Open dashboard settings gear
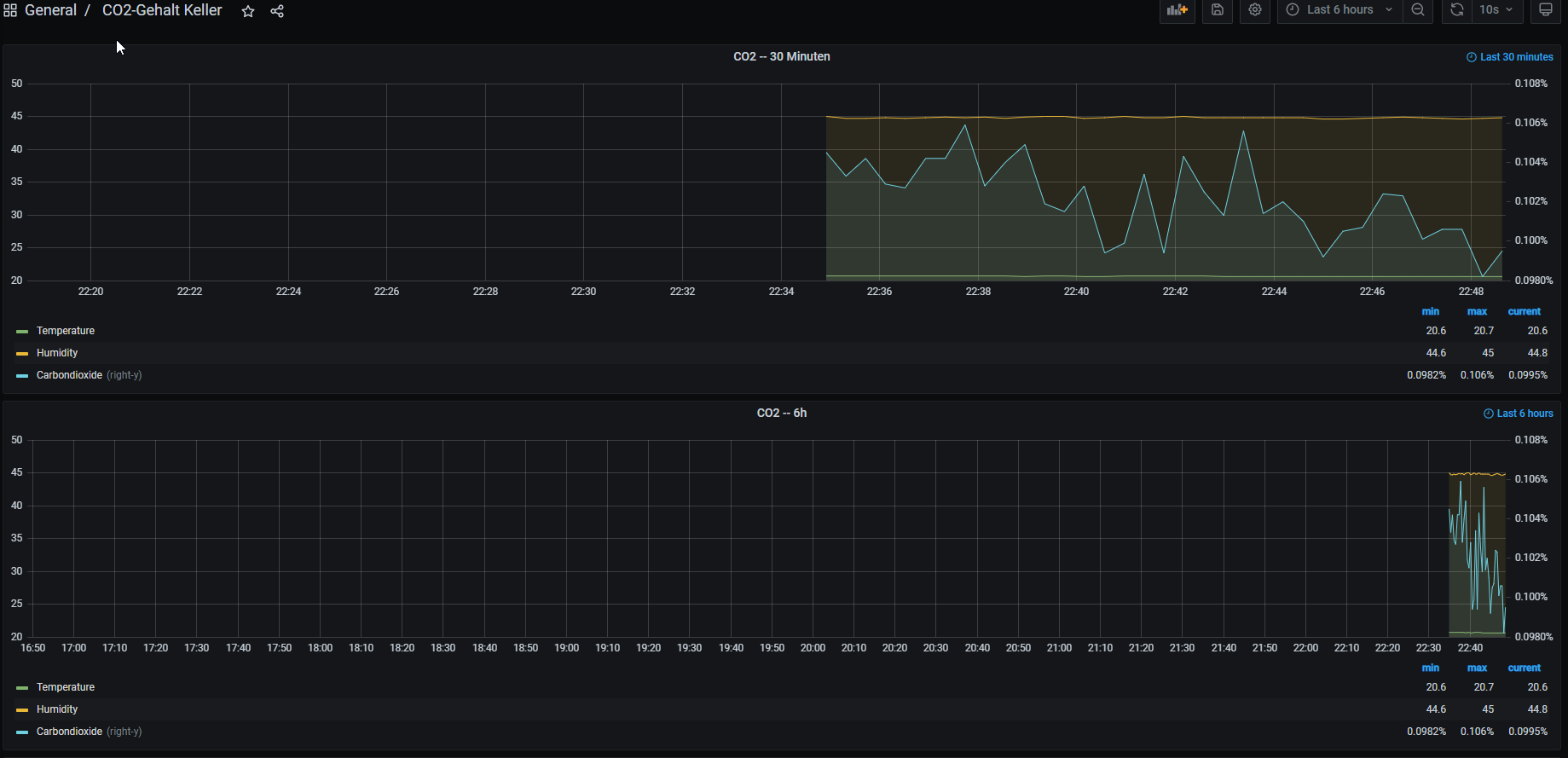The image size is (1568, 758). pyautogui.click(x=1255, y=10)
